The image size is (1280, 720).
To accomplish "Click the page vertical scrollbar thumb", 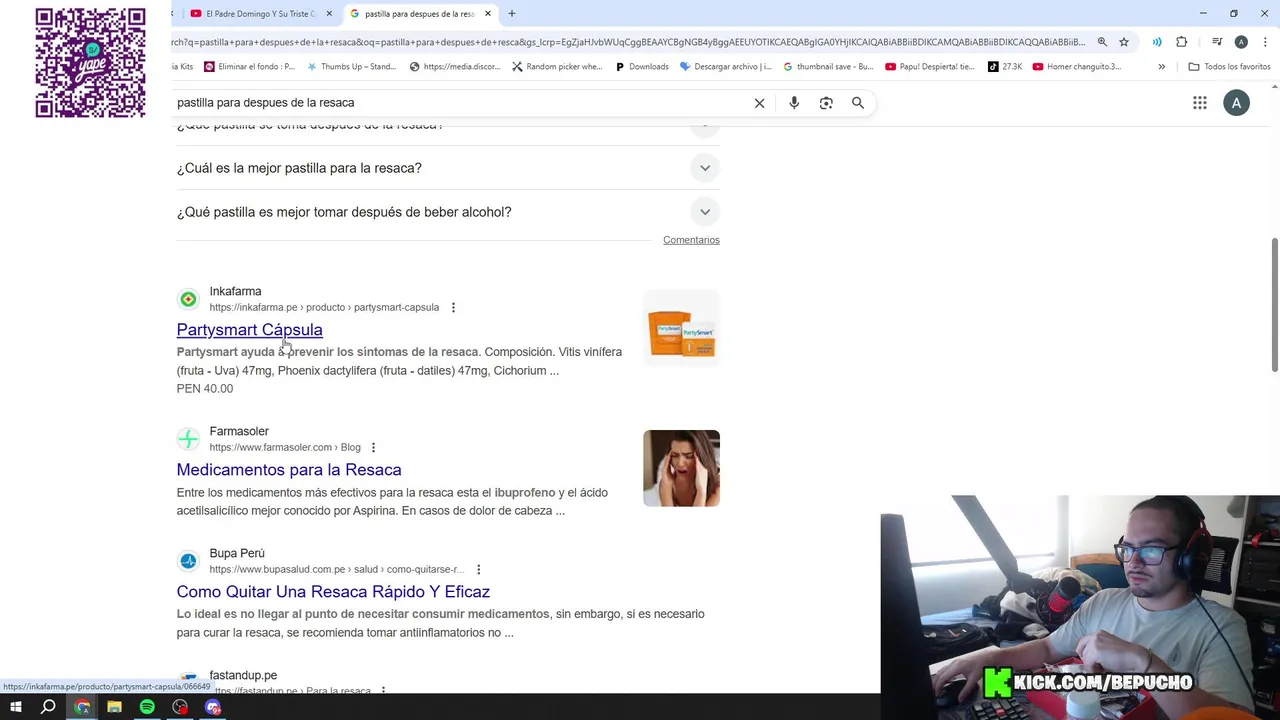I will click(1274, 306).
